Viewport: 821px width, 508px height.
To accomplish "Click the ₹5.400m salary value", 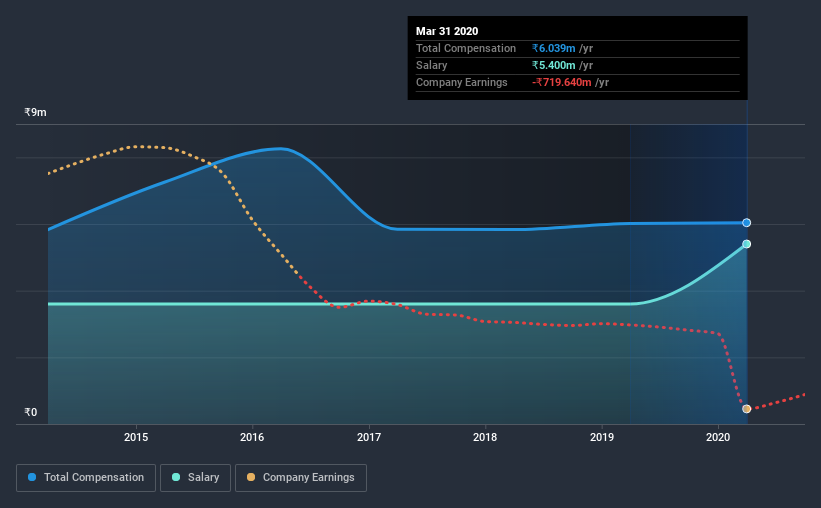I will [554, 65].
